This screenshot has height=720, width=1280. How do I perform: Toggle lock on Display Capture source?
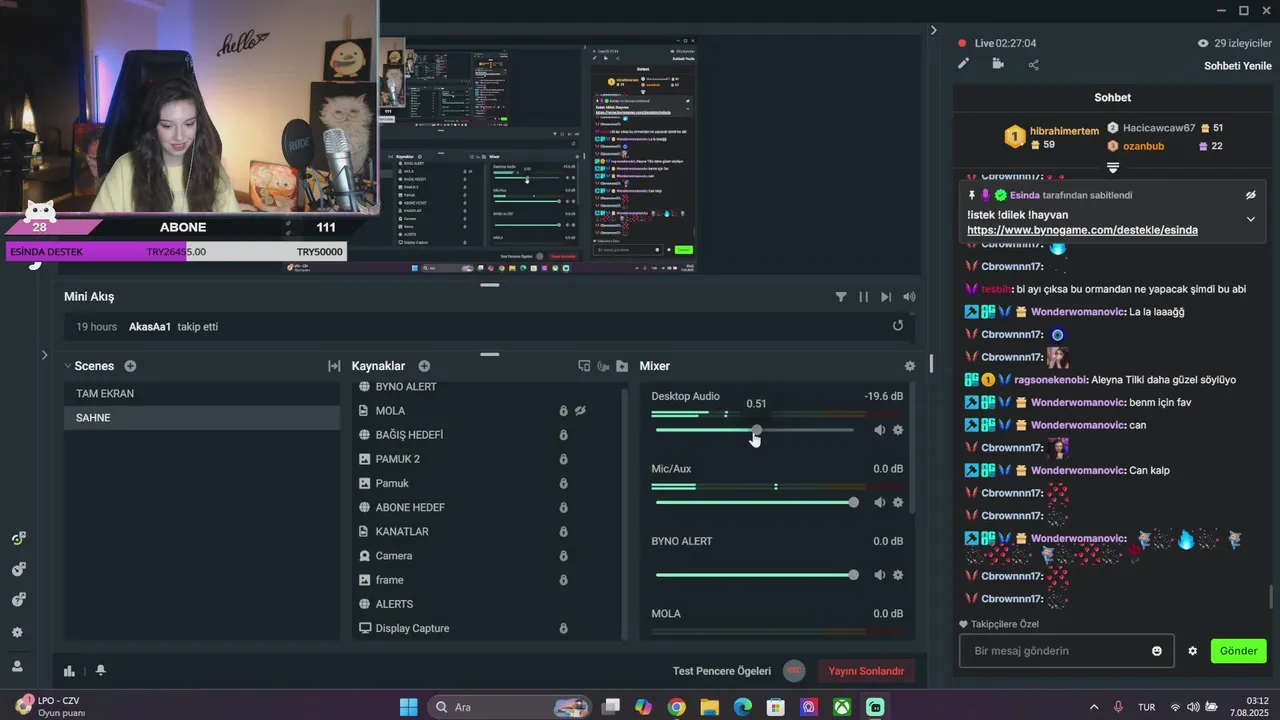coord(563,628)
